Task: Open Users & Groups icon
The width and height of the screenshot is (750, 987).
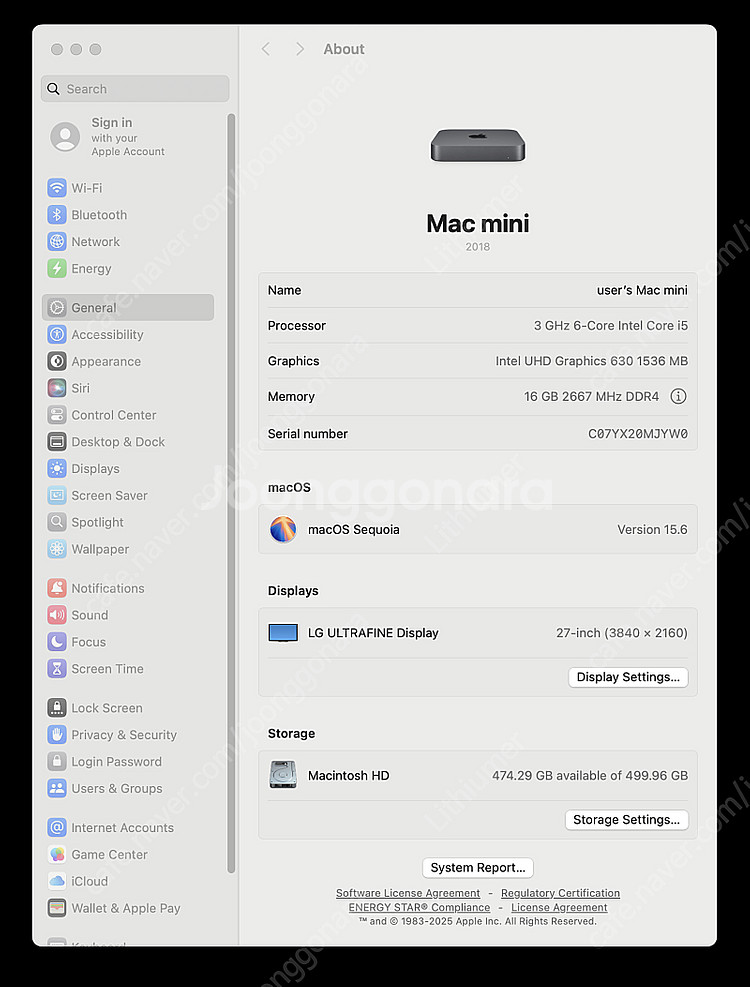Action: coord(57,788)
